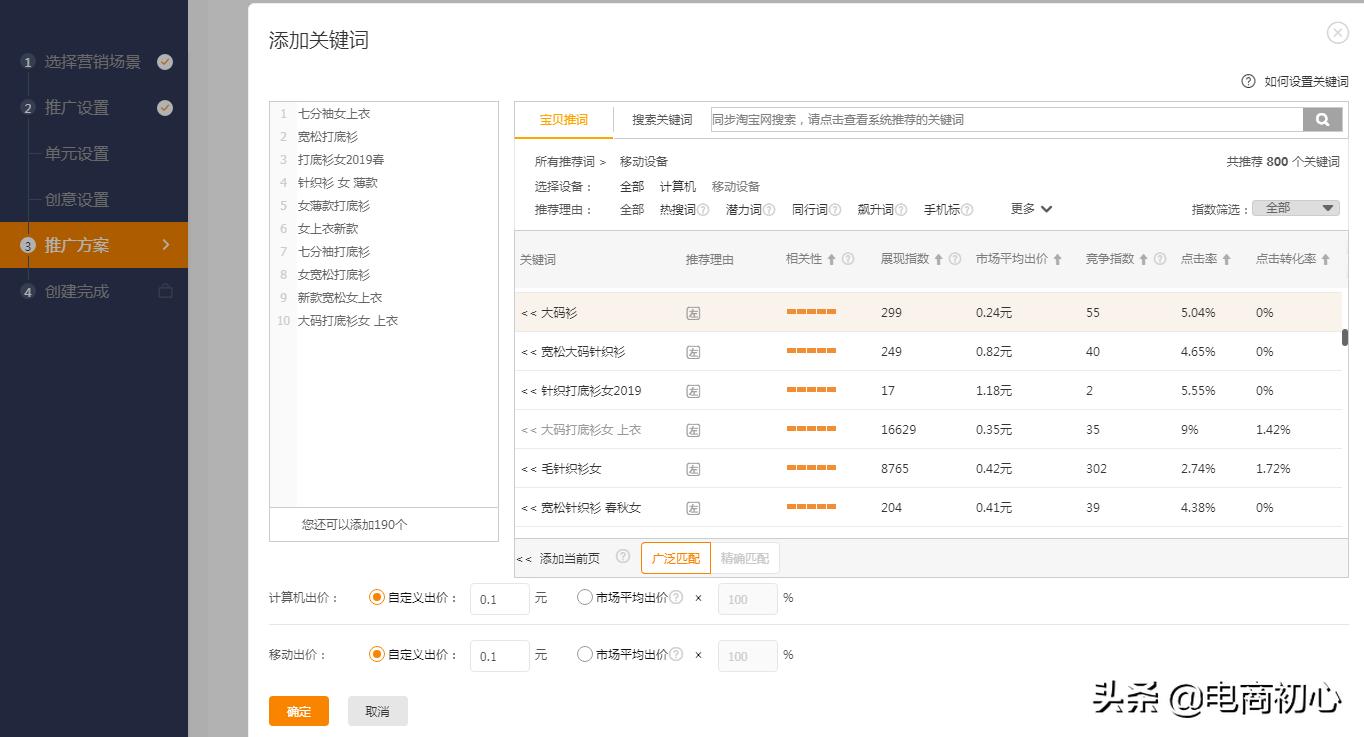Click the 左 tag icon beside 大码衫
This screenshot has height=737, width=1364.
click(x=694, y=311)
